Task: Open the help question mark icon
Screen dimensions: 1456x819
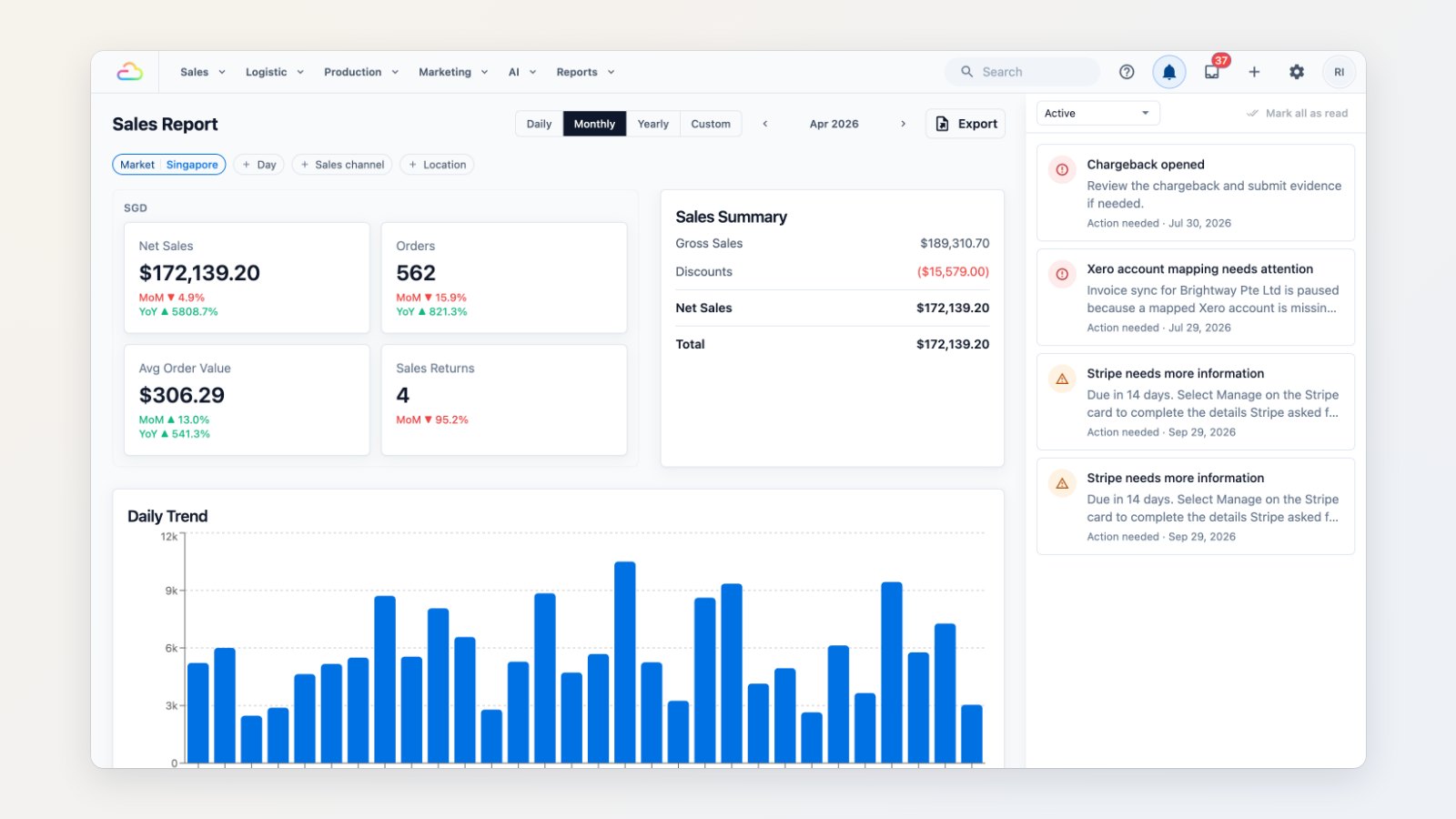Action: tap(1127, 72)
